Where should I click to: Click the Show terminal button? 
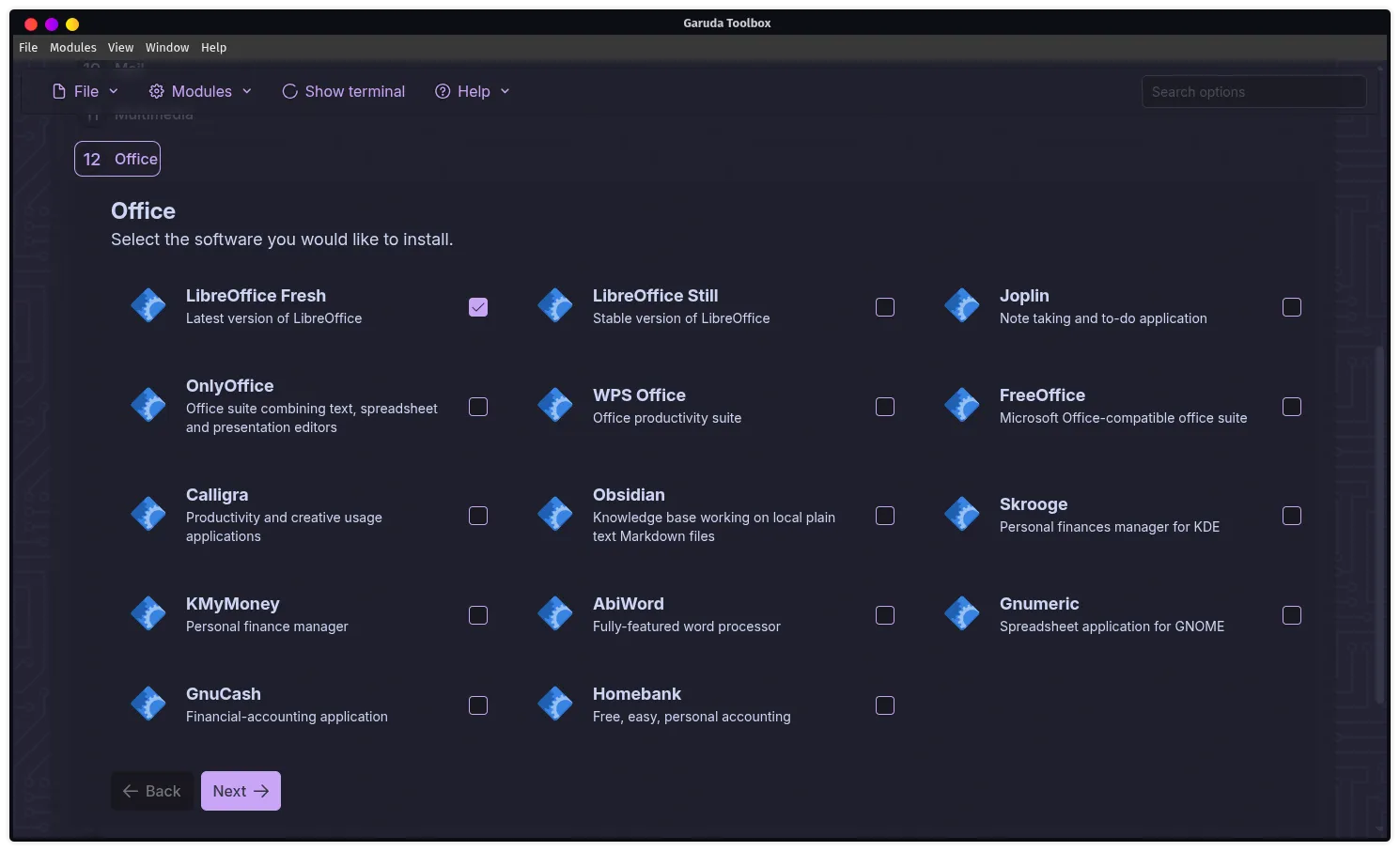344,91
